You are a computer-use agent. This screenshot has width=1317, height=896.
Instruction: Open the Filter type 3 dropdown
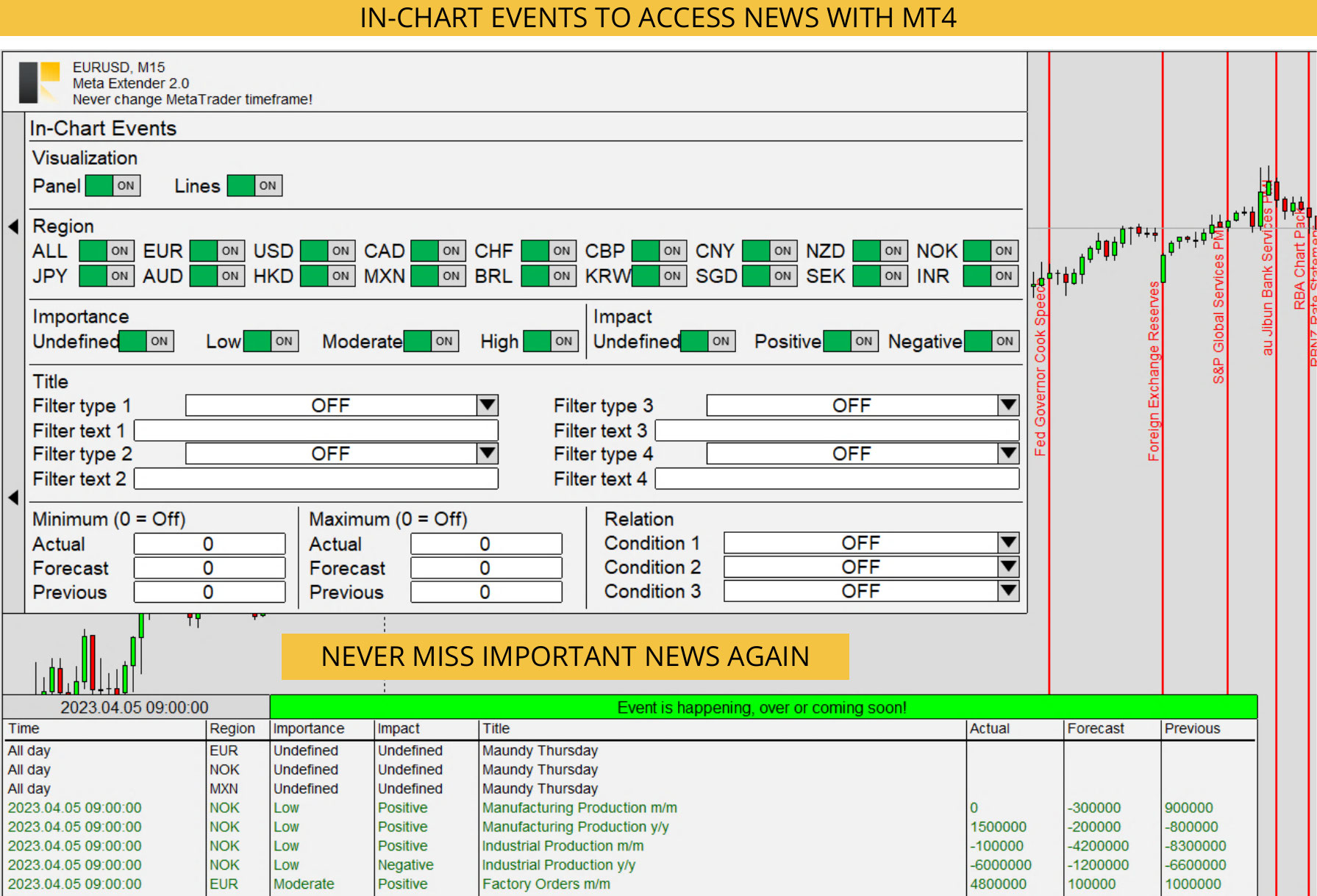point(863,406)
